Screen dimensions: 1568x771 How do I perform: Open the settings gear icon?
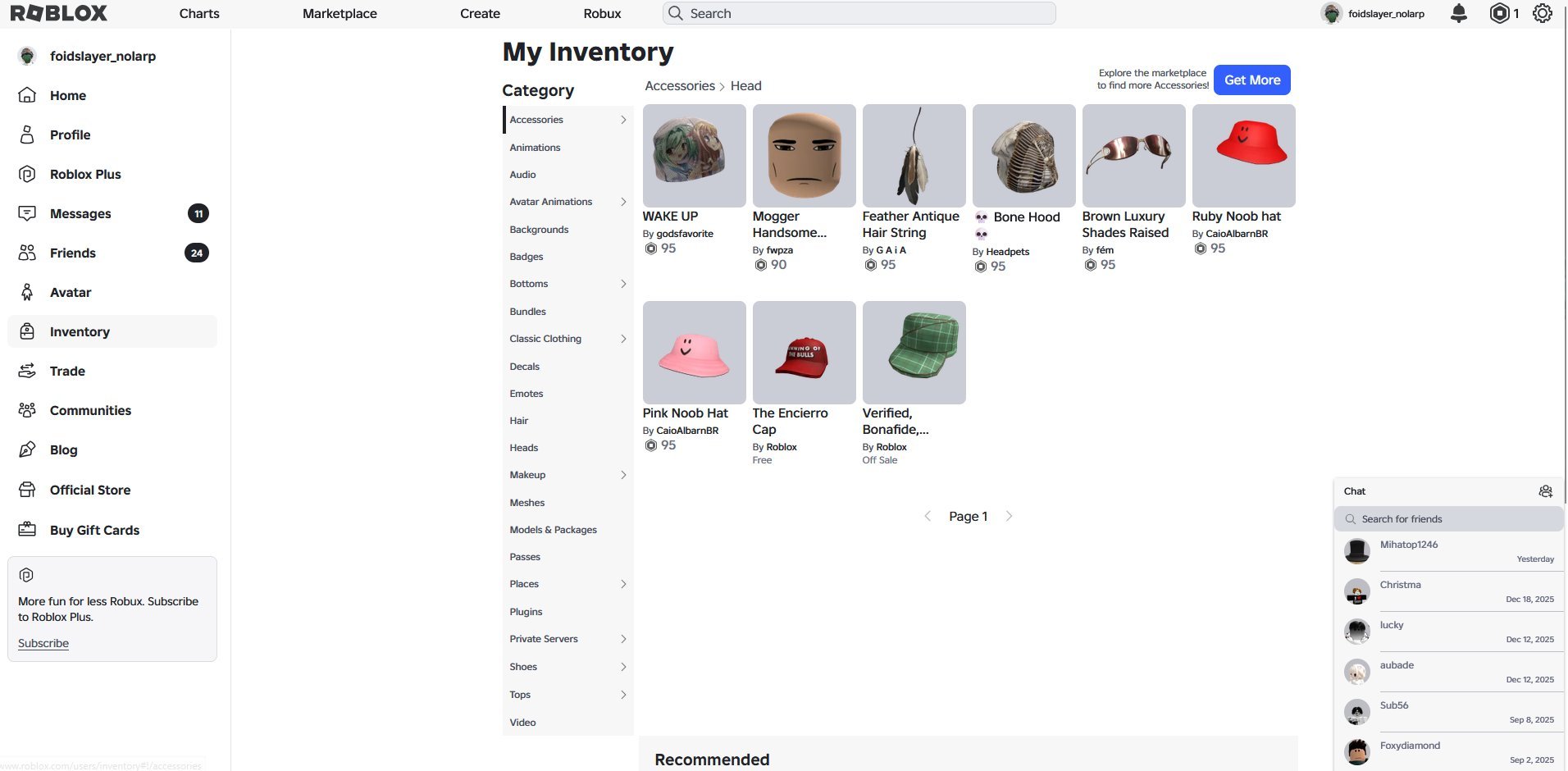(1543, 13)
